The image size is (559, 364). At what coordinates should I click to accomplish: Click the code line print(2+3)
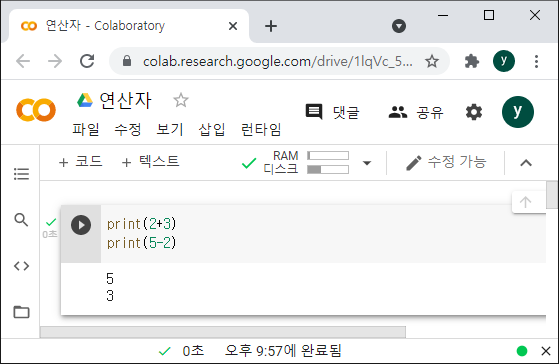point(142,224)
